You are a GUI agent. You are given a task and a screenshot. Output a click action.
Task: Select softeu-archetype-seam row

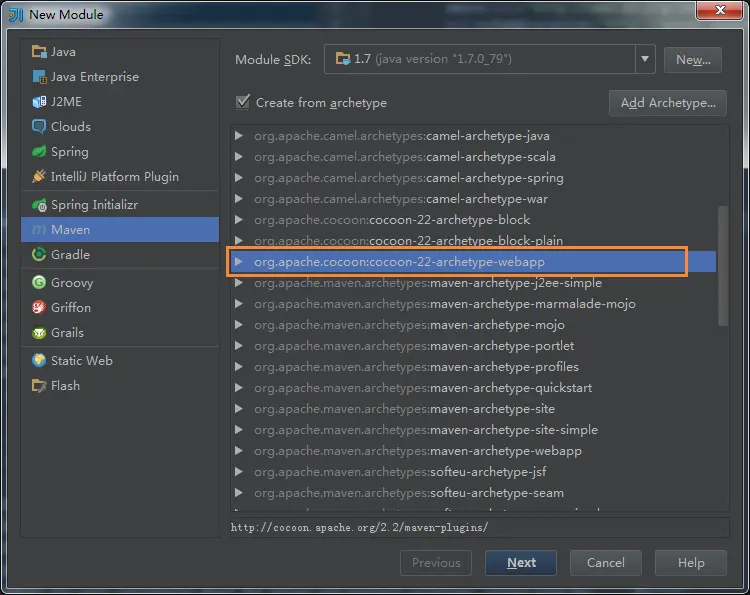pyautogui.click(x=474, y=493)
